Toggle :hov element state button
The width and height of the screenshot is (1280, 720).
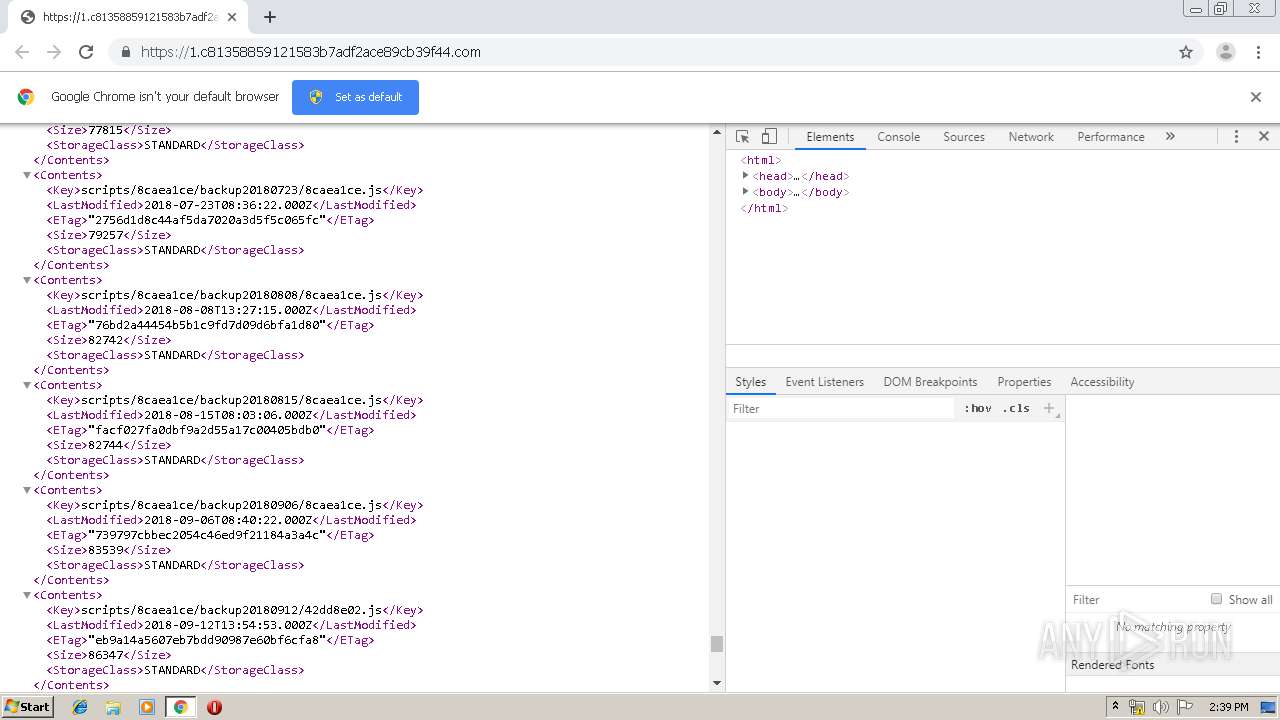point(978,408)
